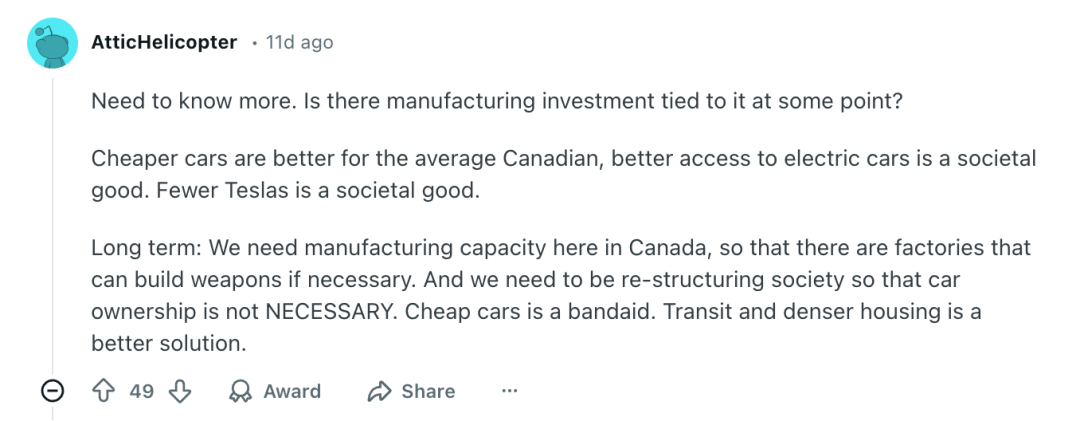
Task: Downvote the AtticHelicopter comment
Action: point(180,391)
